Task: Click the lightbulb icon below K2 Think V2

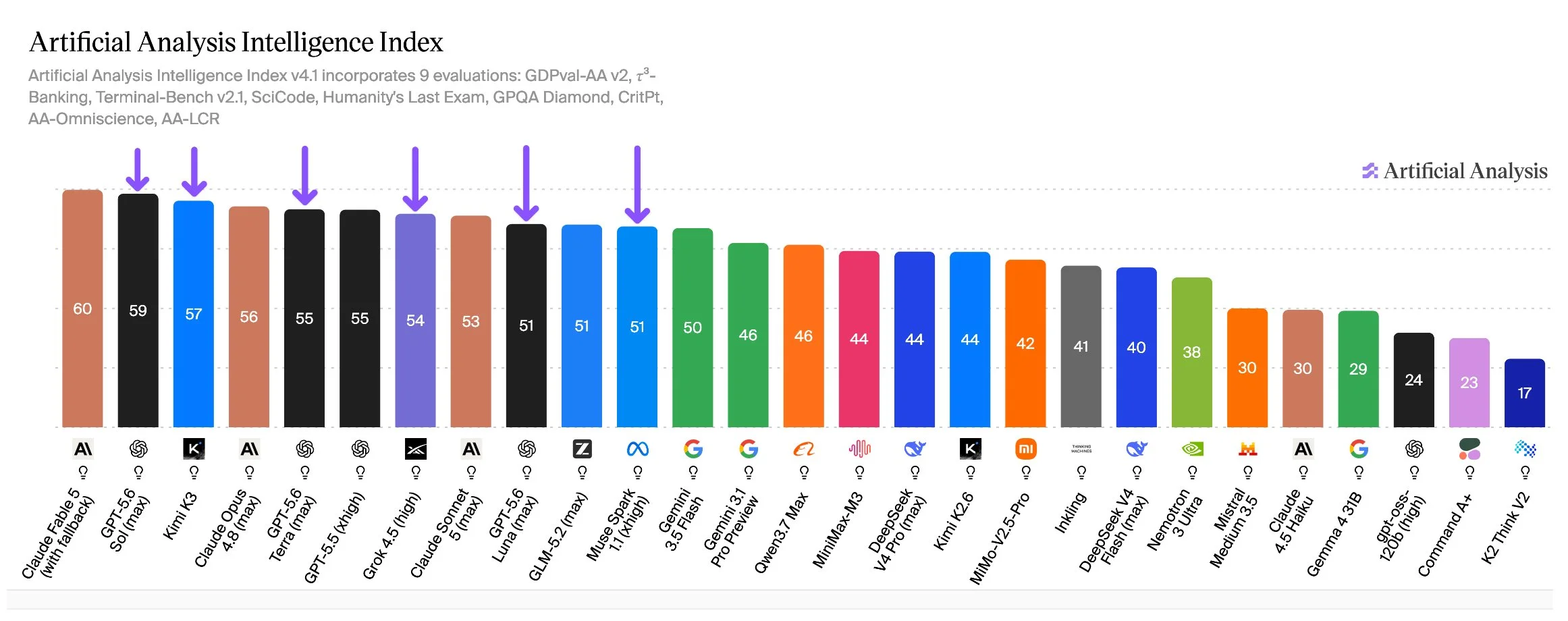Action: pos(1525,472)
